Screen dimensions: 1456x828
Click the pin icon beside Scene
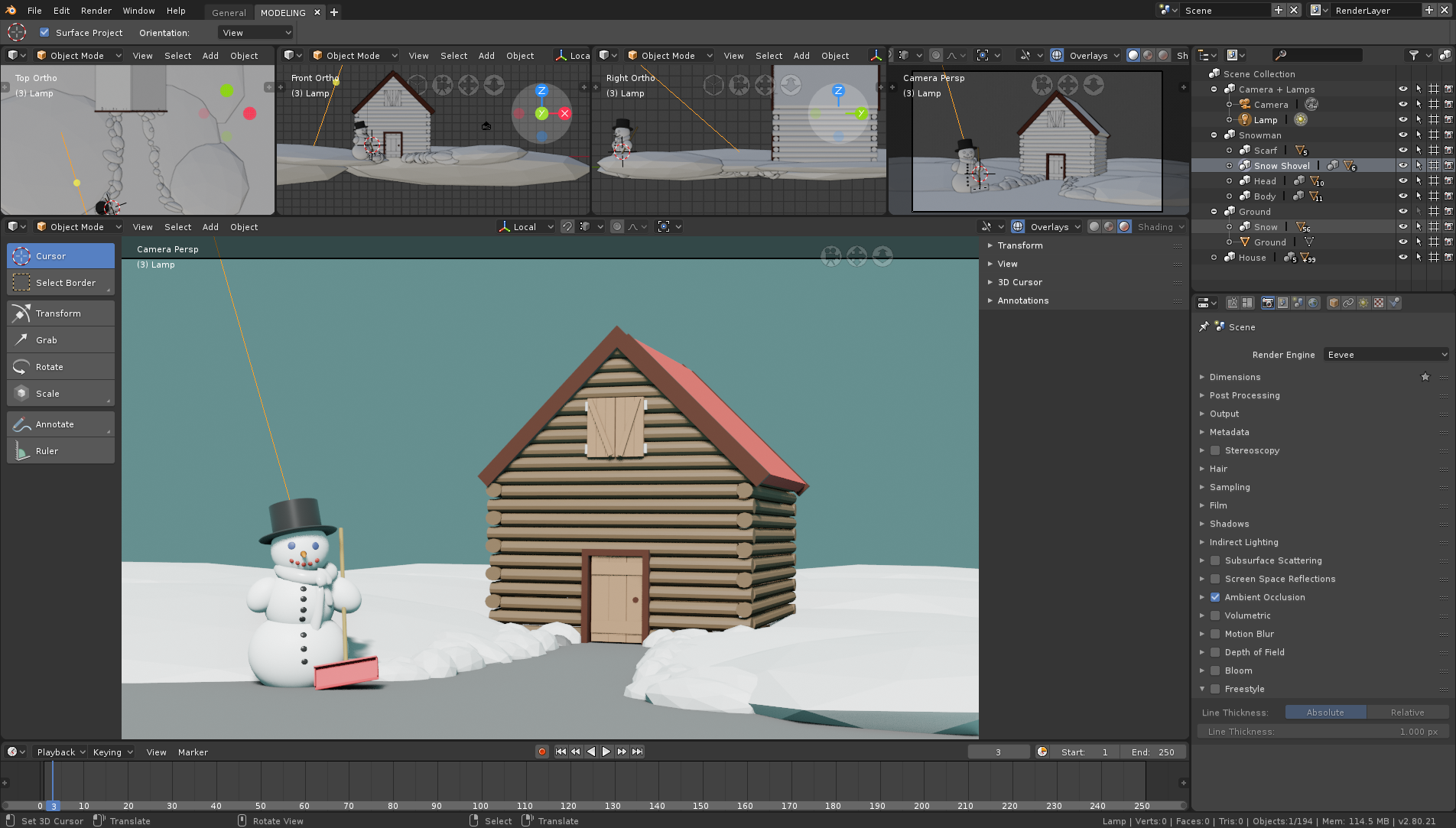point(1204,326)
